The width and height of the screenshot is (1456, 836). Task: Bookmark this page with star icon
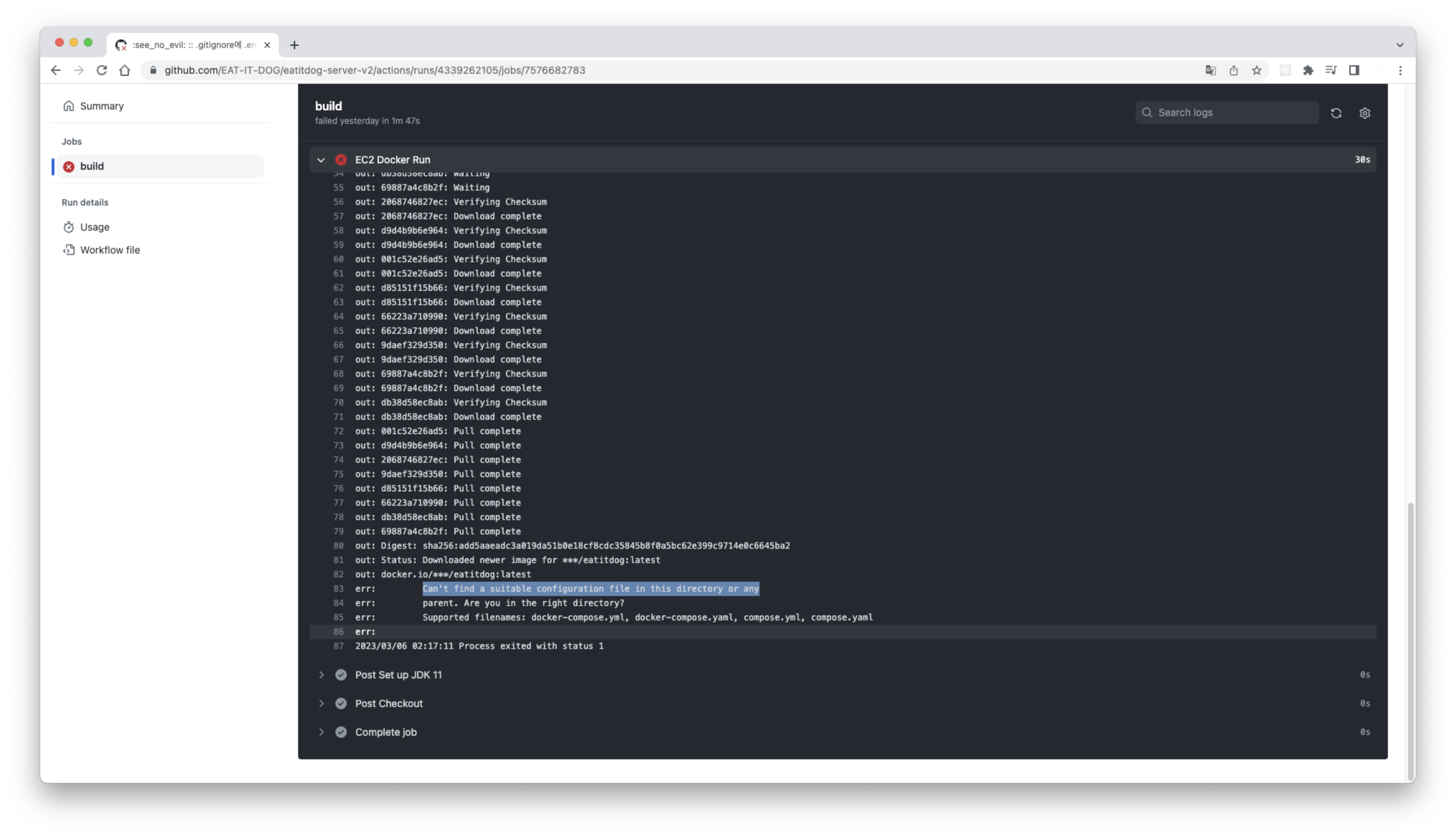pyautogui.click(x=1257, y=70)
